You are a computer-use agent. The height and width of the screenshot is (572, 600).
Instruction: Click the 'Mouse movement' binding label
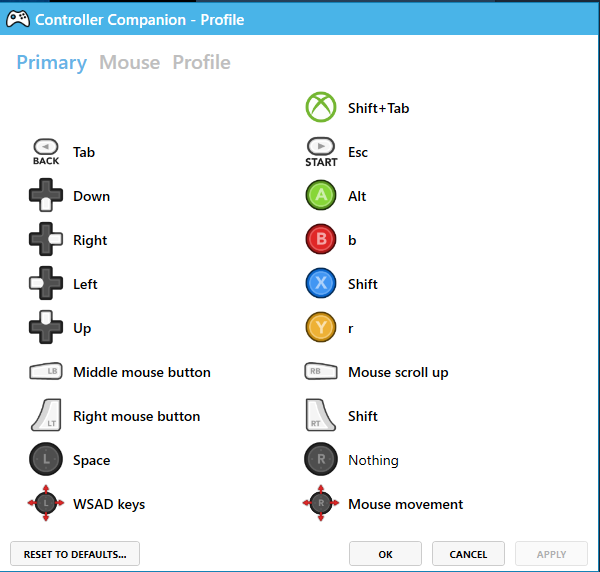coord(405,504)
